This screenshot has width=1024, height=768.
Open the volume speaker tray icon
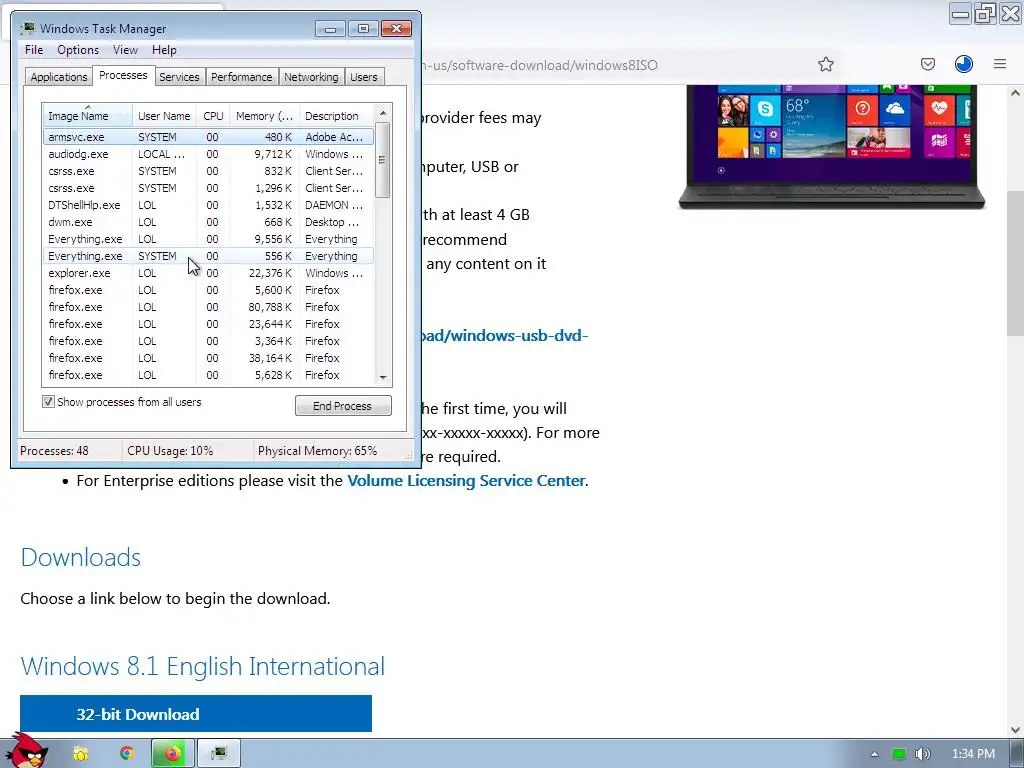[x=922, y=754]
